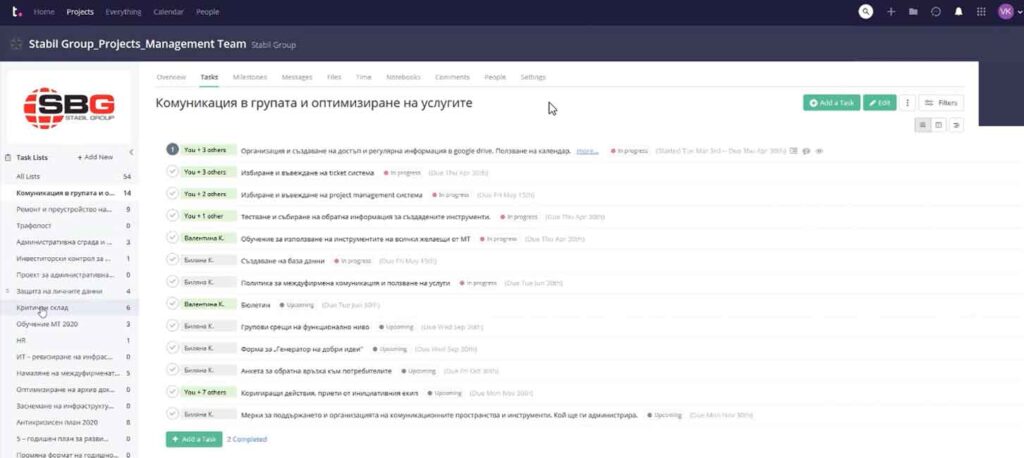Click the comment bubble icon on first task
This screenshot has height=458, width=1024.
(807, 151)
